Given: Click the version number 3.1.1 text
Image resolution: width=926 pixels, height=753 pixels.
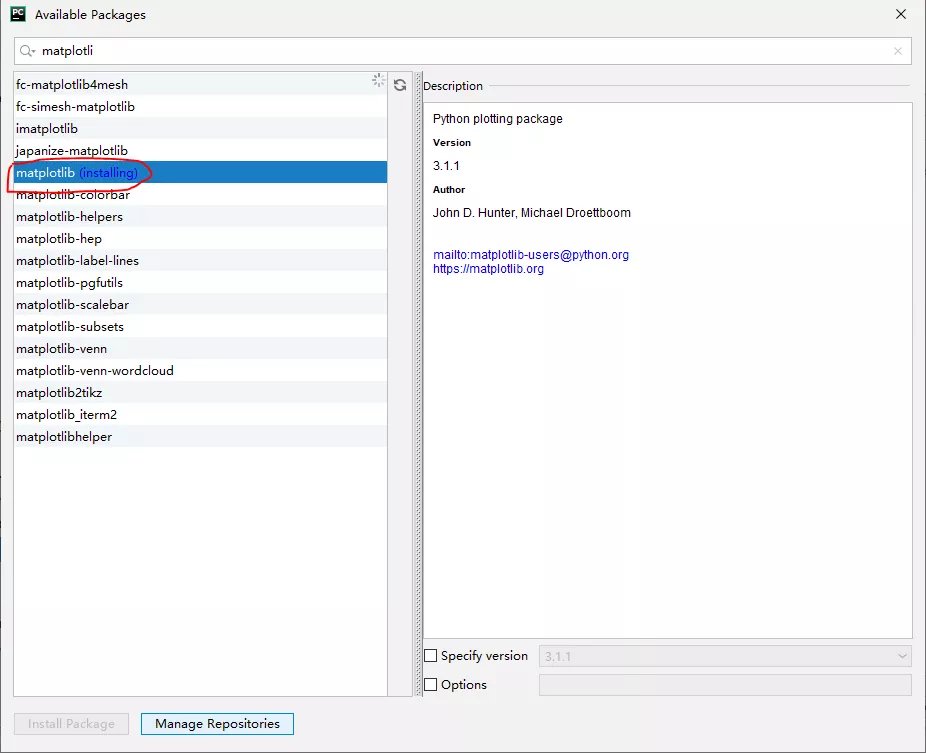Looking at the screenshot, I should pyautogui.click(x=446, y=166).
